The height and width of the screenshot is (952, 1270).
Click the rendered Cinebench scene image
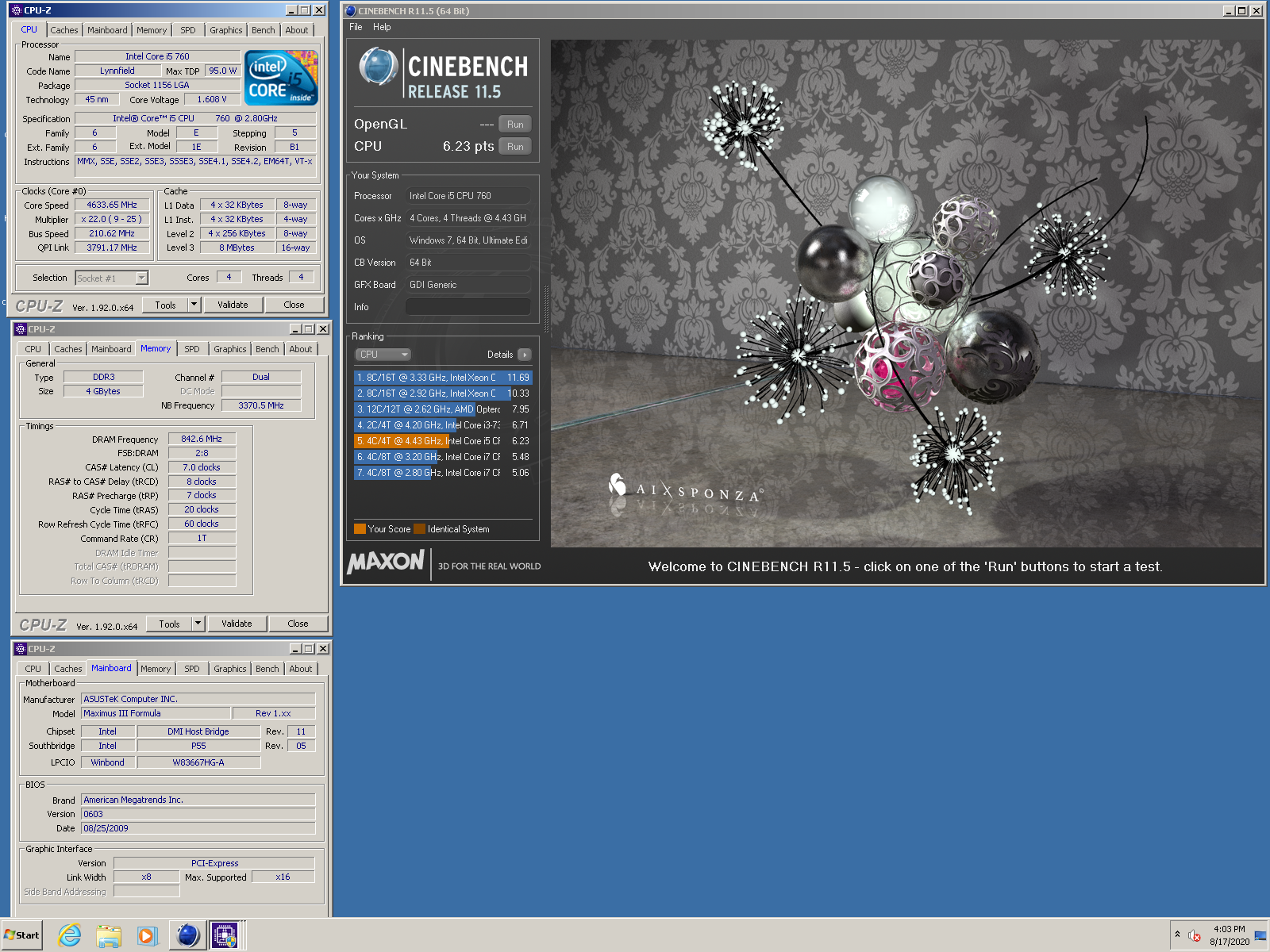[x=906, y=293]
